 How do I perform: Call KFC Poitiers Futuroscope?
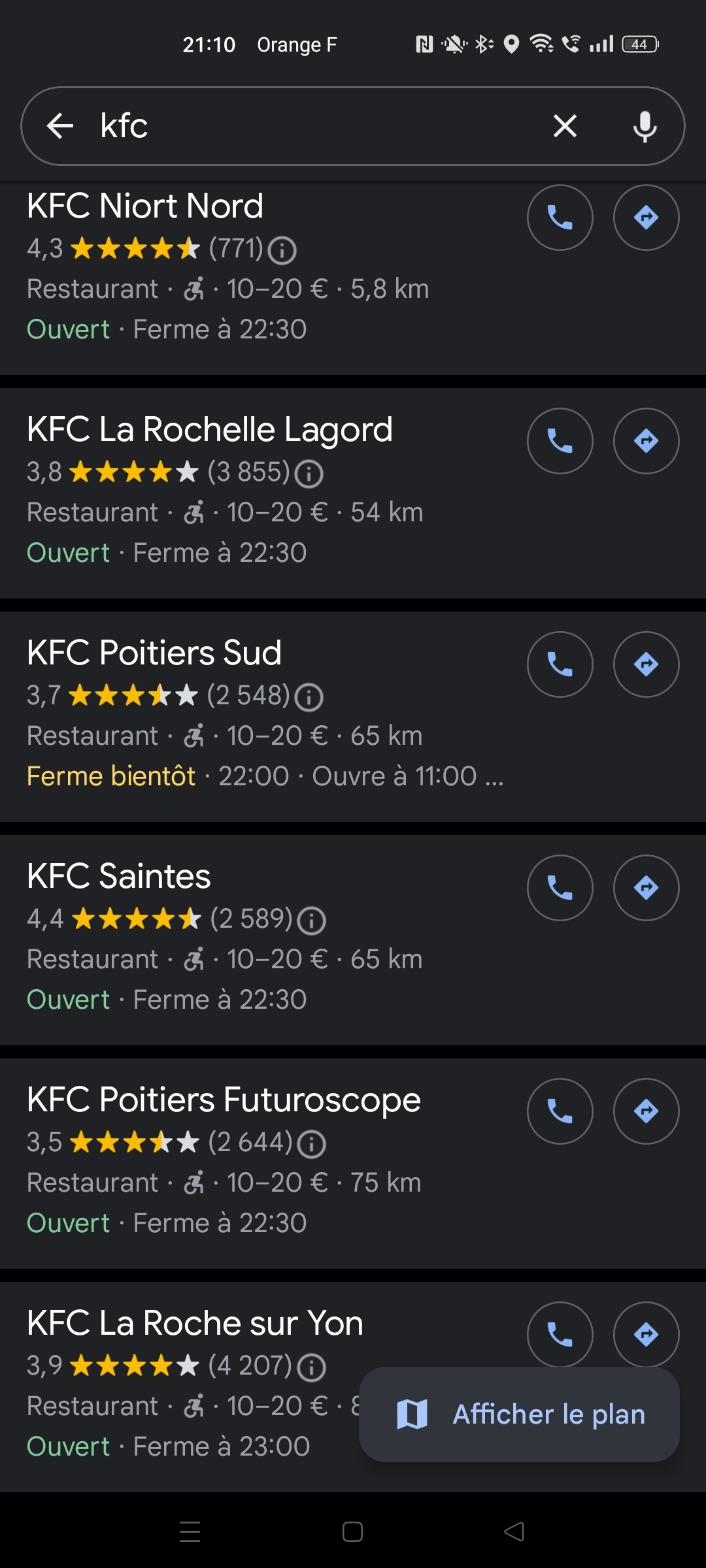[560, 1111]
